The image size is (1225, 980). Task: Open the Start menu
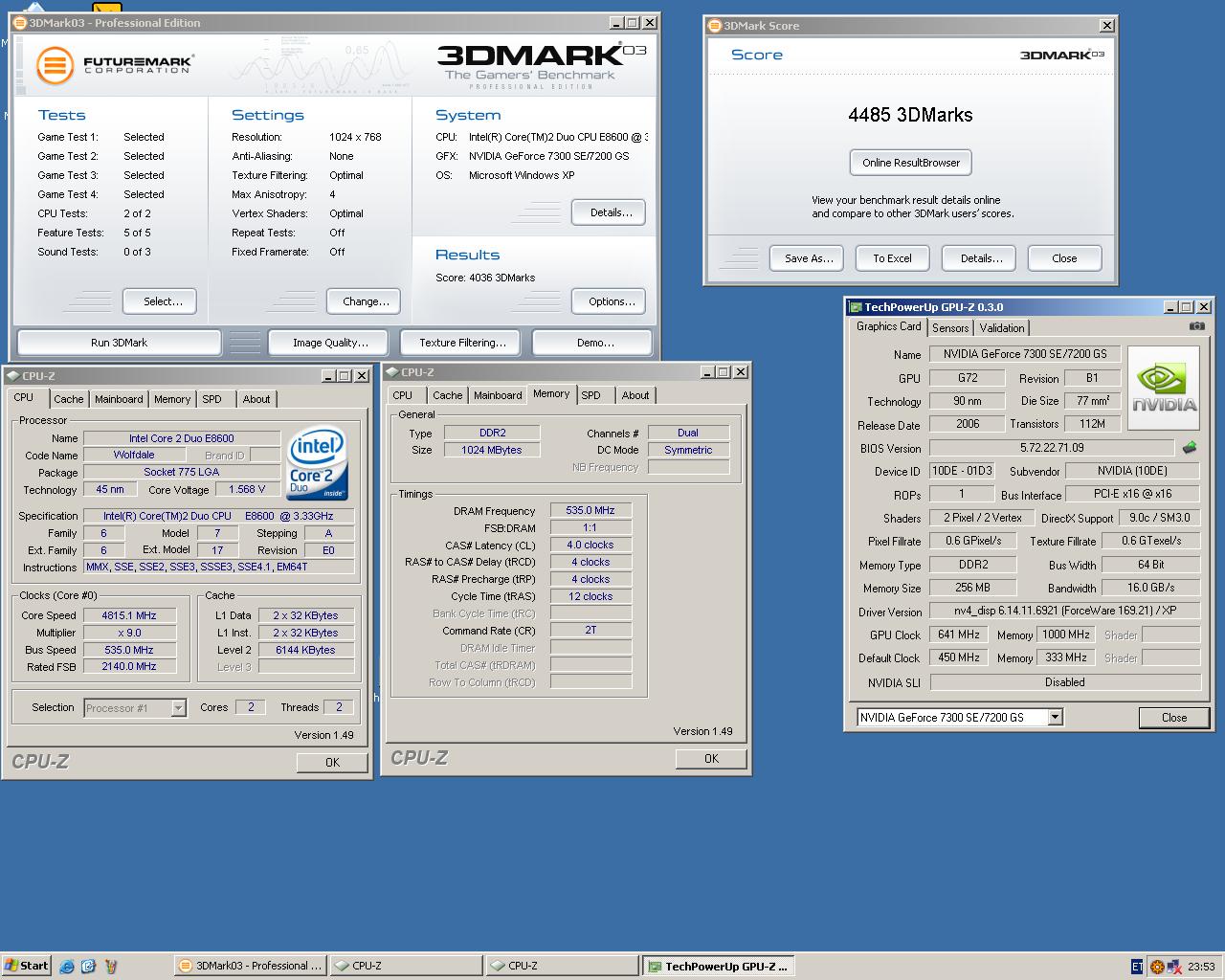[x=26, y=966]
